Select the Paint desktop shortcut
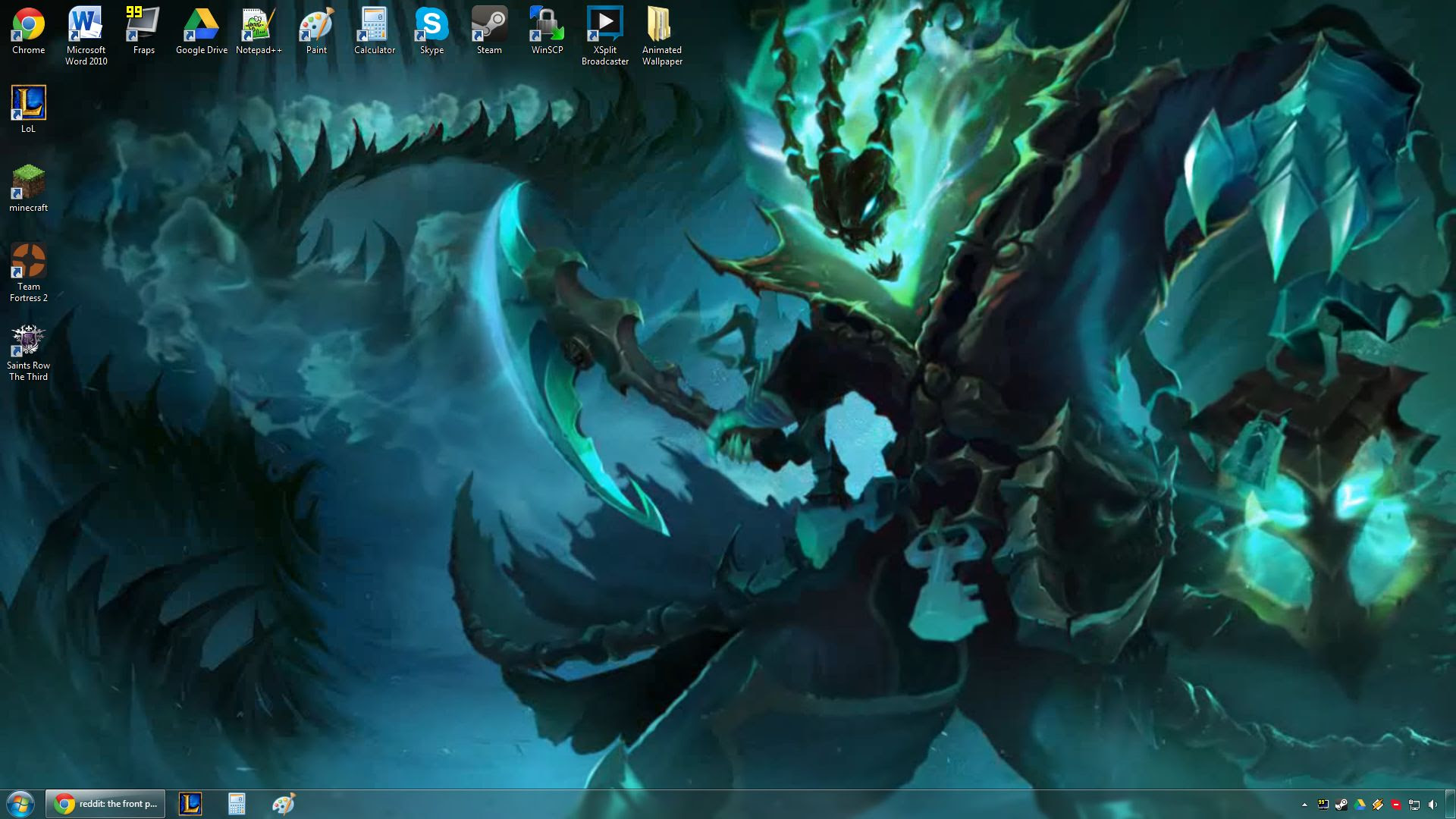The image size is (1456, 819). [316, 32]
